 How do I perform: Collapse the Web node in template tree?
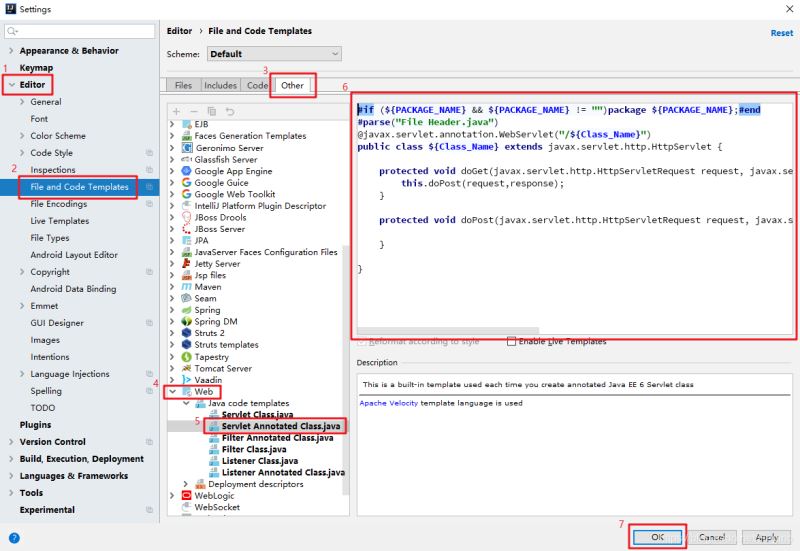point(172,392)
